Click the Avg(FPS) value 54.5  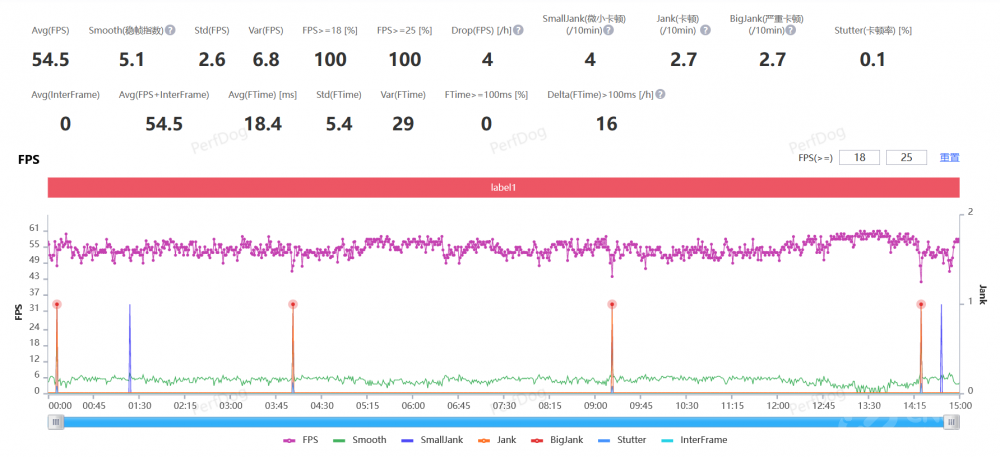pos(50,60)
